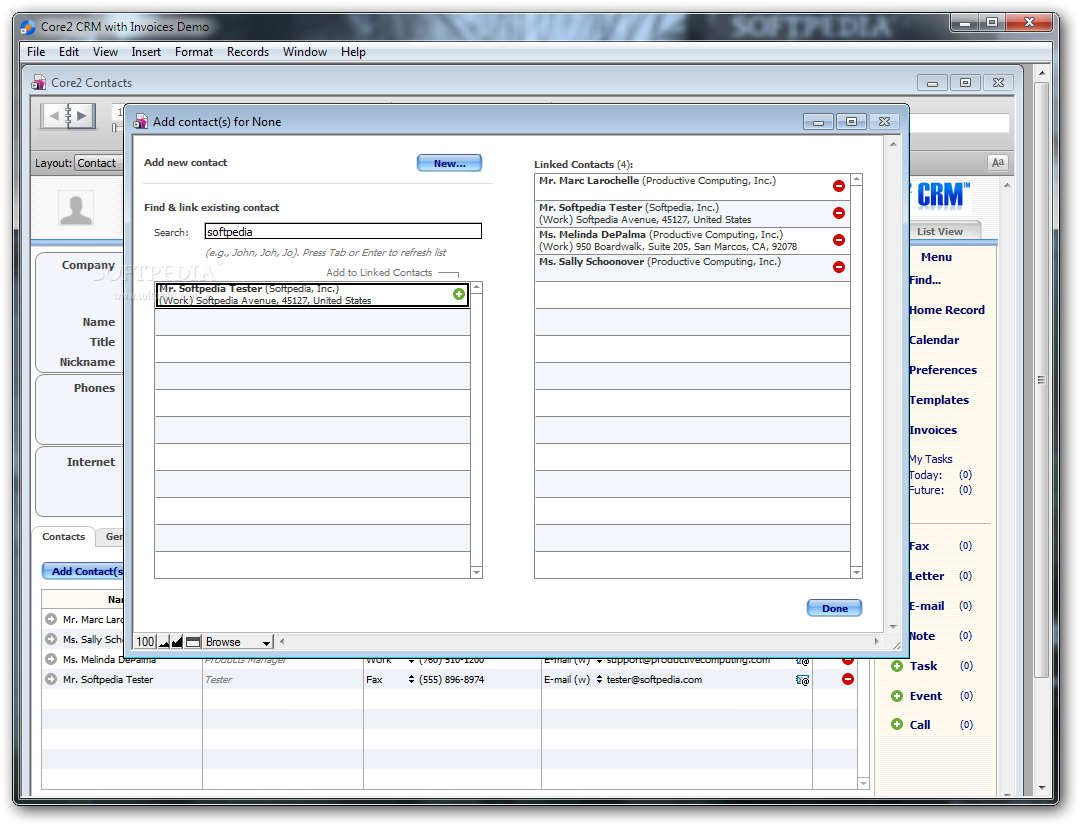The height and width of the screenshot is (826, 1080).
Task: Click the E-mail link in sidebar
Action: coord(927,606)
